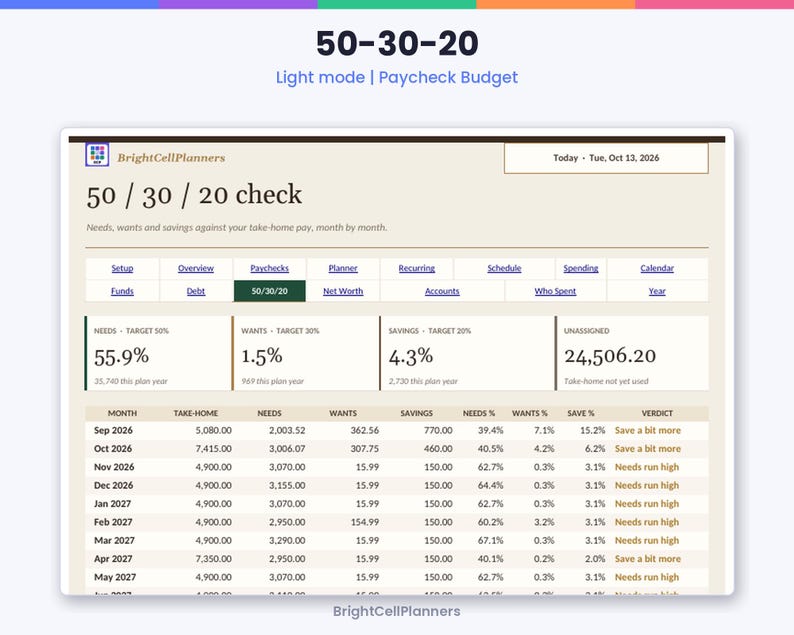Click the Unassigned 24,506.20 value
The image size is (794, 635).
pos(610,356)
